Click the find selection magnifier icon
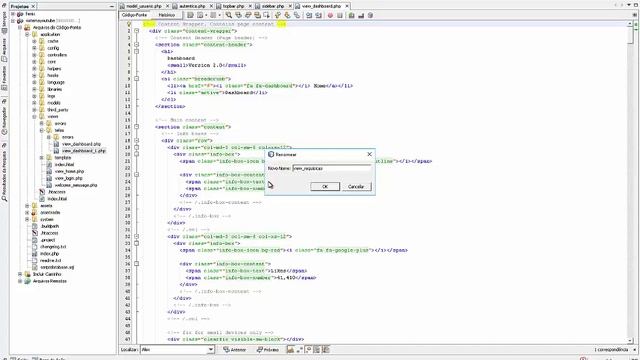Screen dimensions: 640x360 pos(229,15)
